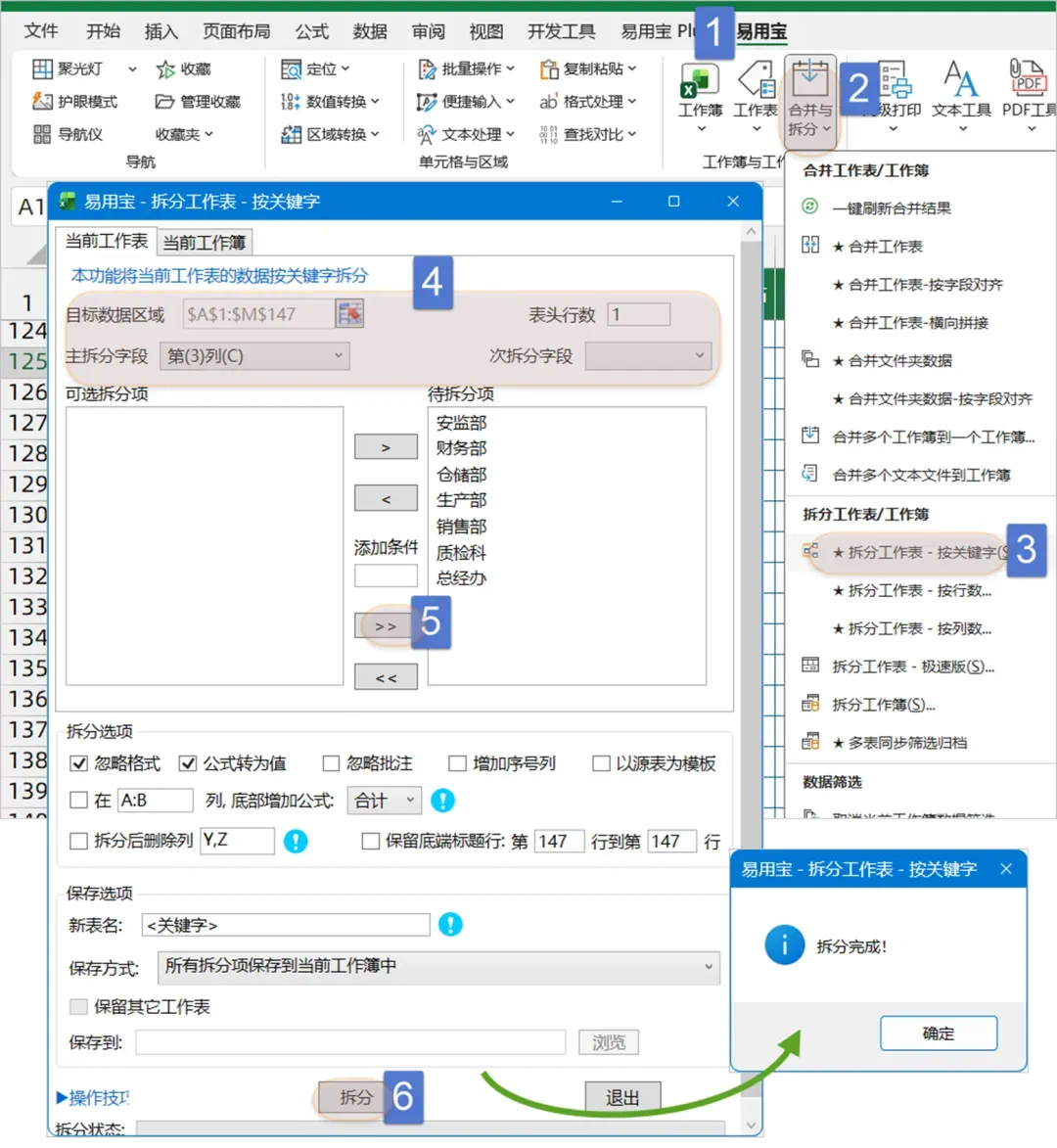Click the 表头行数 input field
This screenshot has width=1057, height=1148.
coord(638,314)
